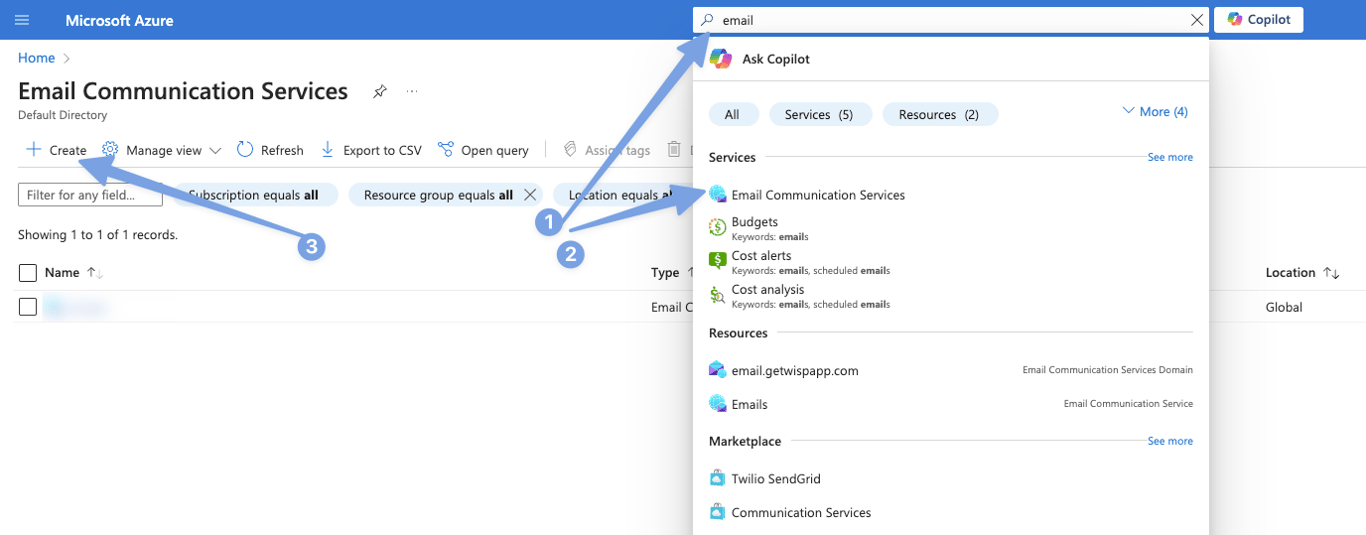Select the Resources (2) filter pill
This screenshot has height=535, width=1366.
coord(940,114)
